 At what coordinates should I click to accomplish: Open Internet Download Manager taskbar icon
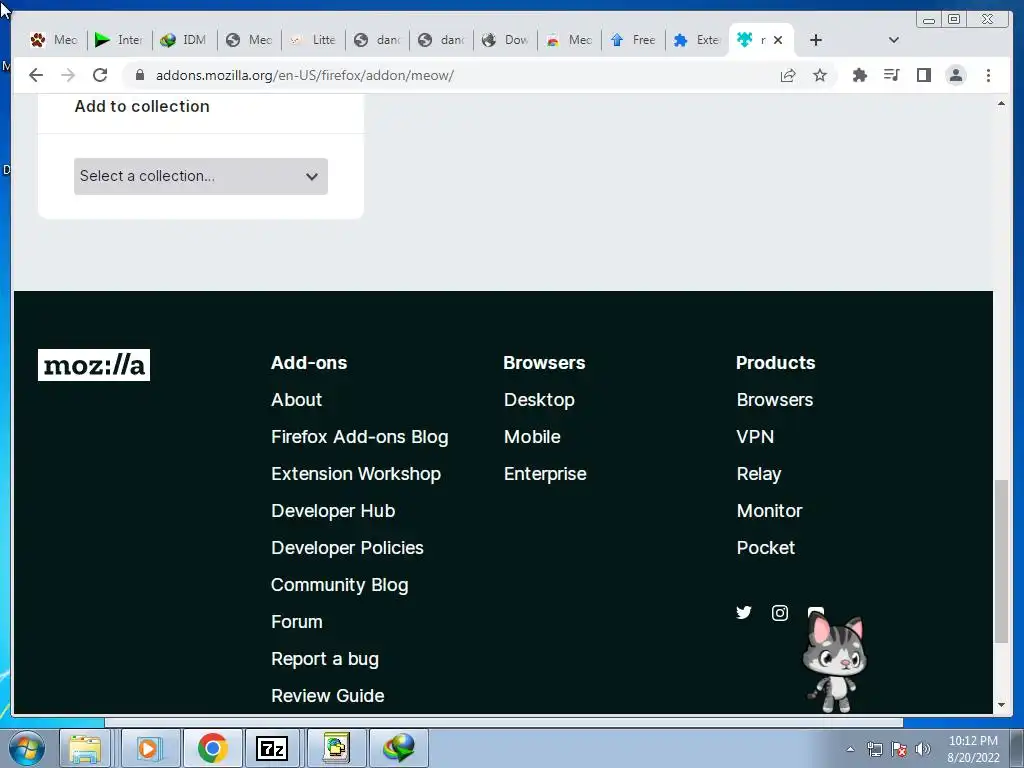399,748
